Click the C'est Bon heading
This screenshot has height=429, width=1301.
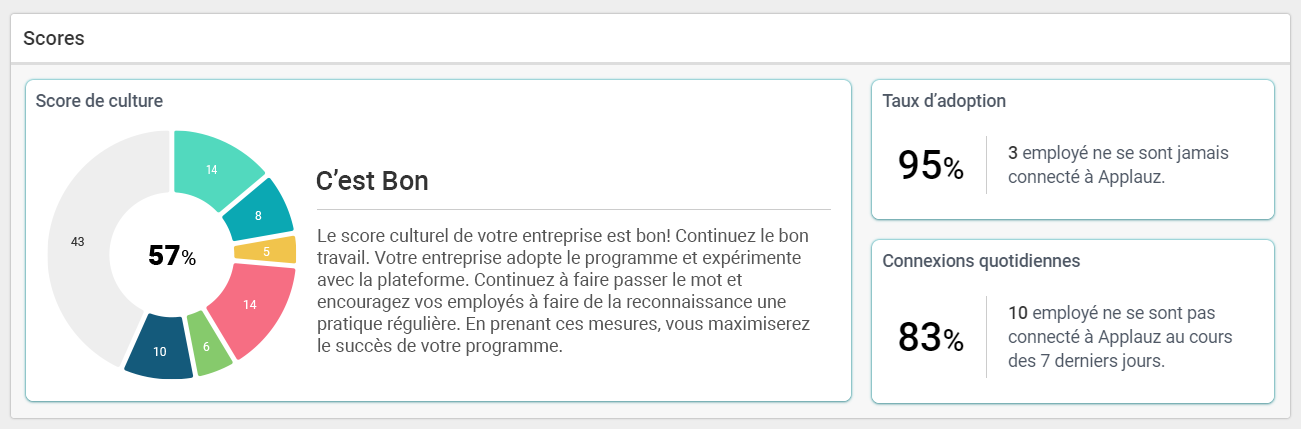(x=372, y=181)
